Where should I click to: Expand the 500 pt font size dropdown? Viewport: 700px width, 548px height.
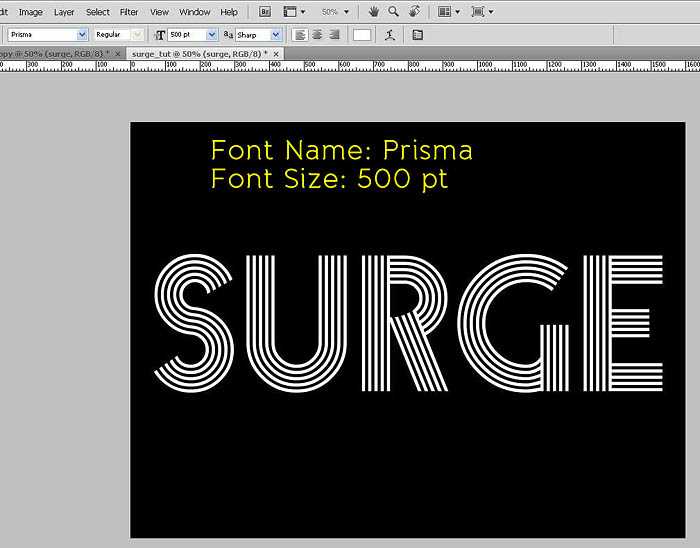pos(211,35)
